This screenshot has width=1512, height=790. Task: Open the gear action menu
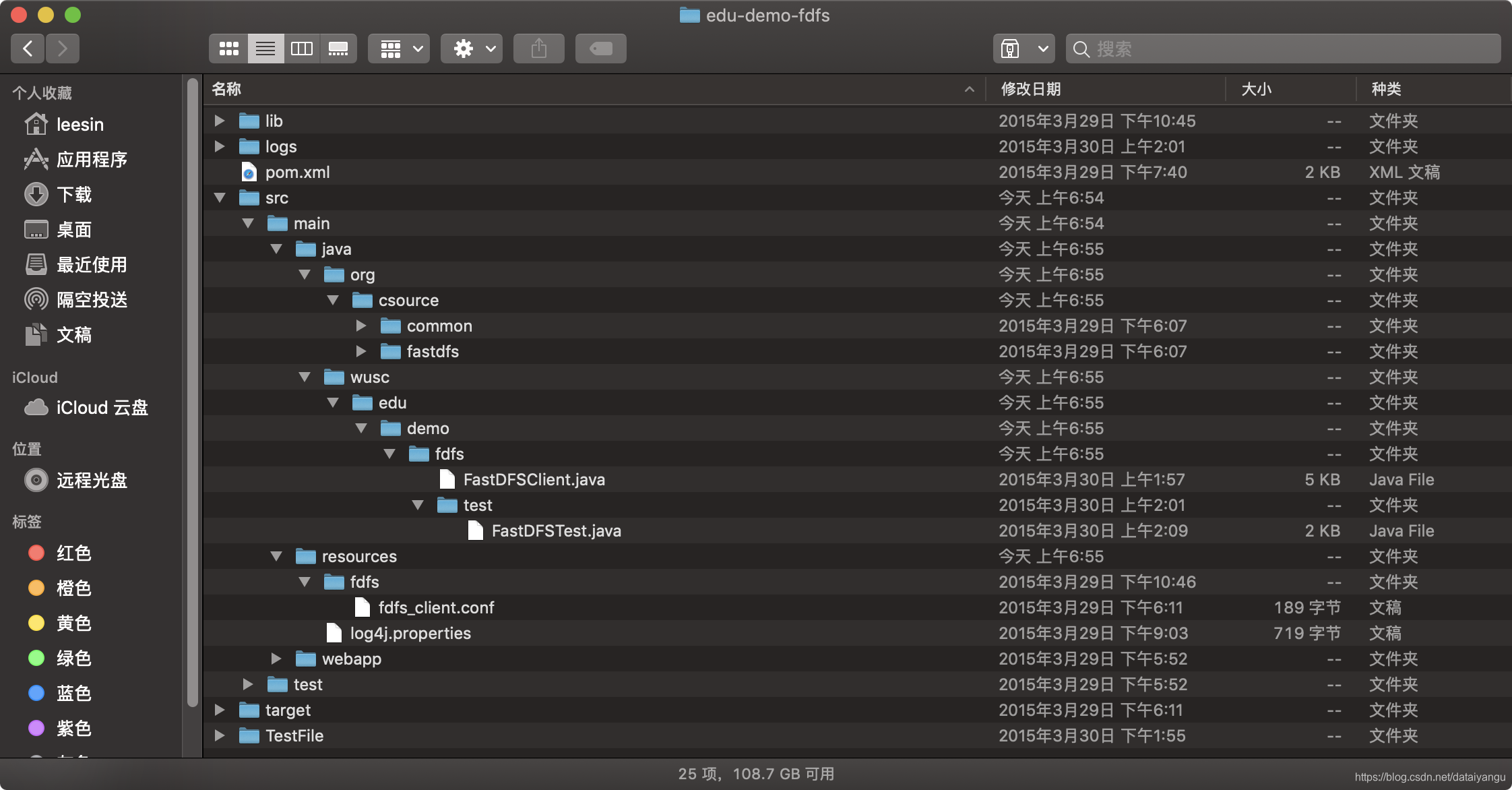tap(472, 49)
